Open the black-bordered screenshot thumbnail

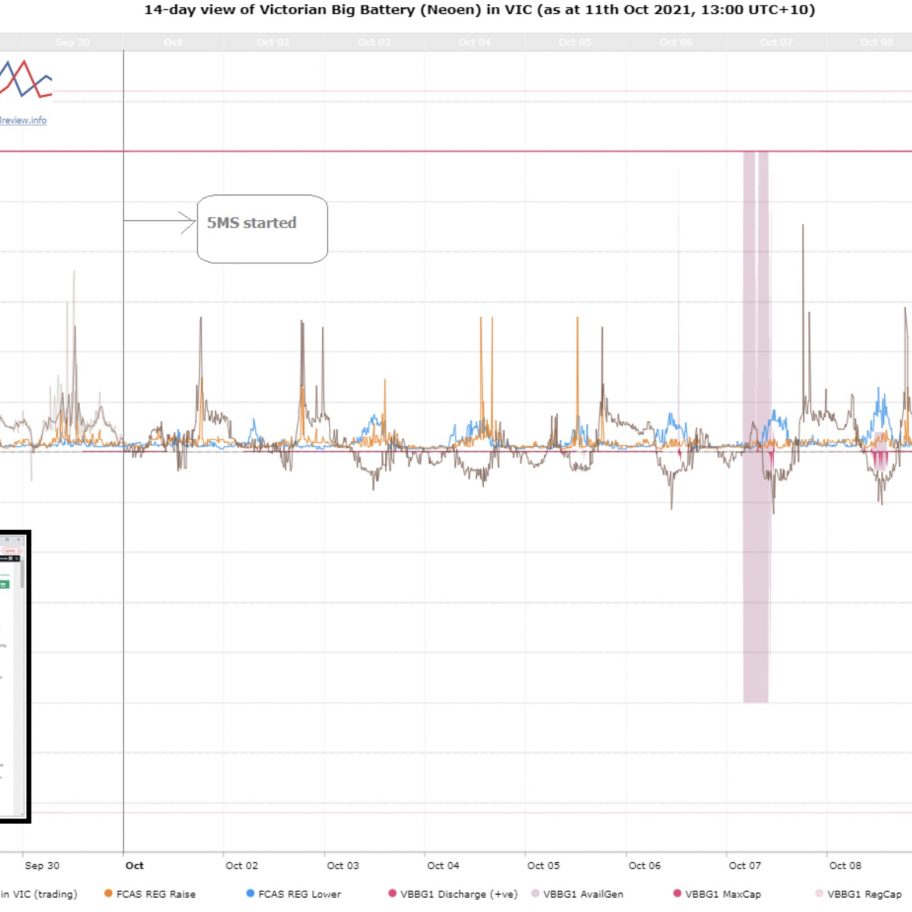[15, 676]
